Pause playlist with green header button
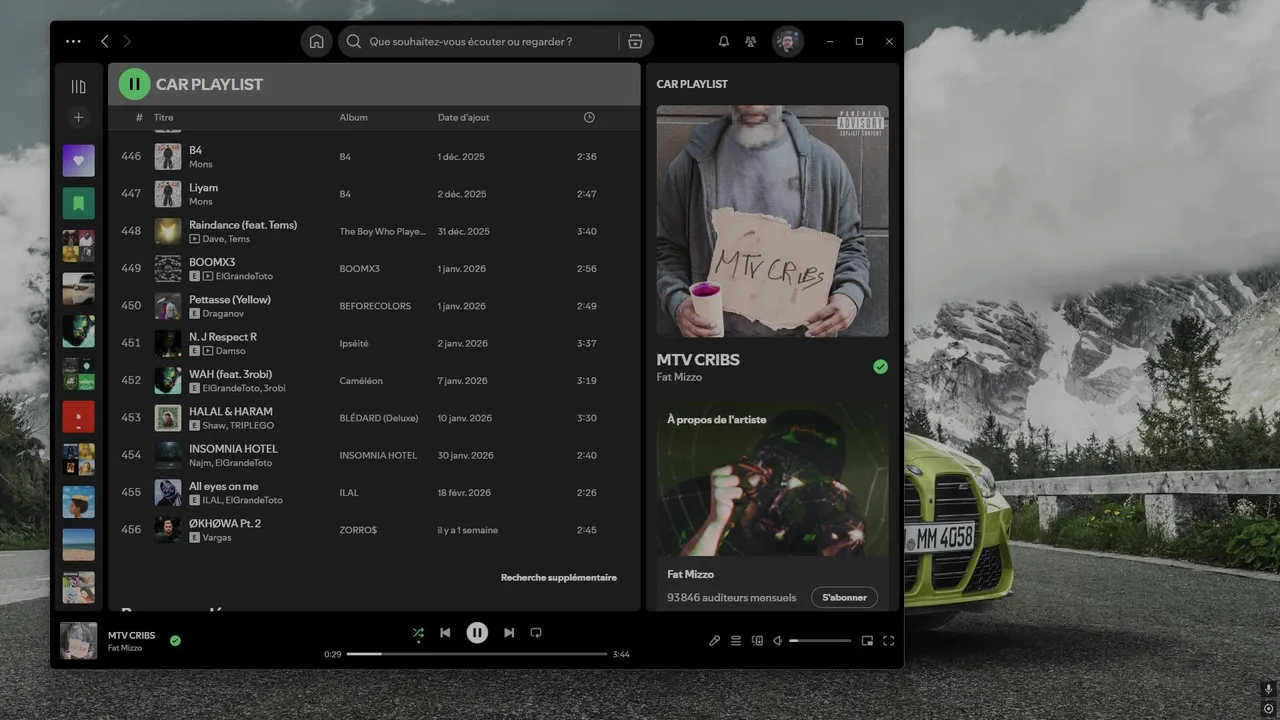The width and height of the screenshot is (1280, 720). point(134,84)
